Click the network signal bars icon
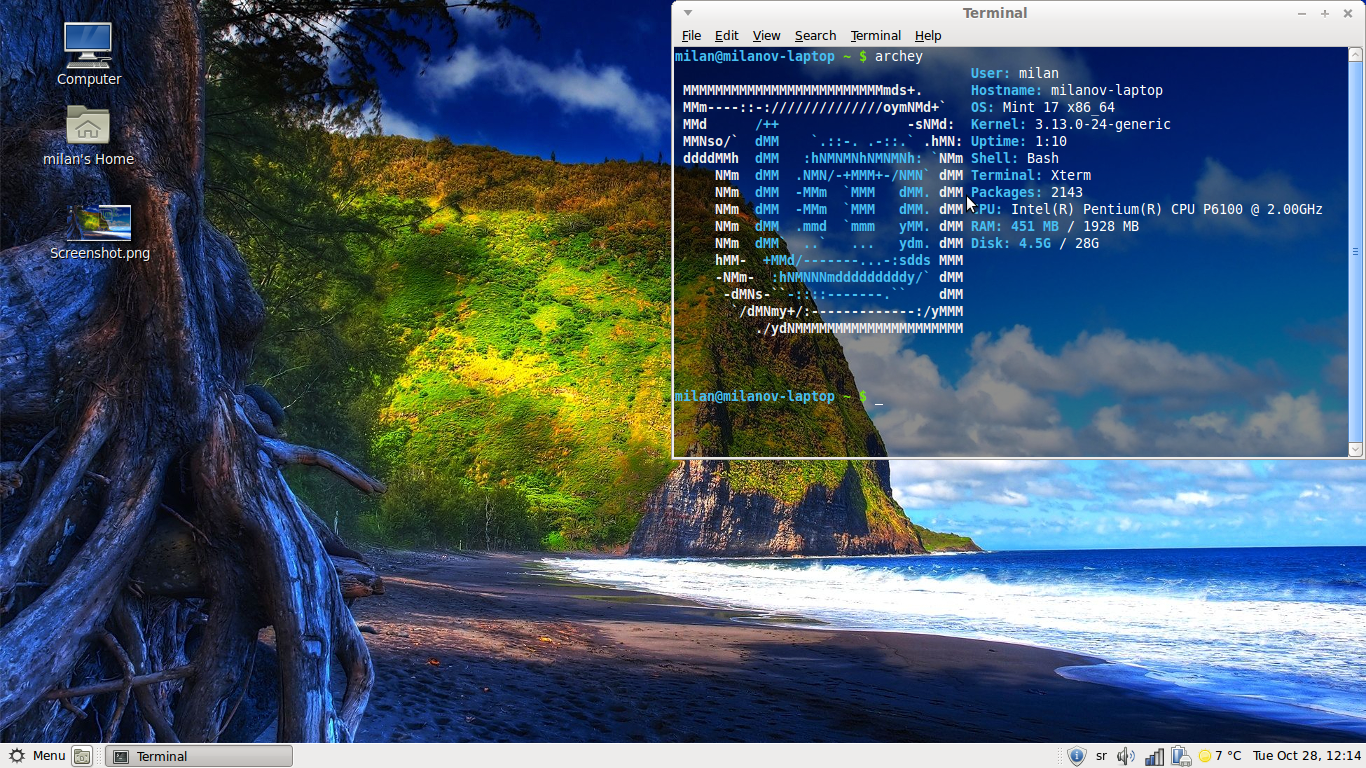The width and height of the screenshot is (1366, 768). (1154, 756)
